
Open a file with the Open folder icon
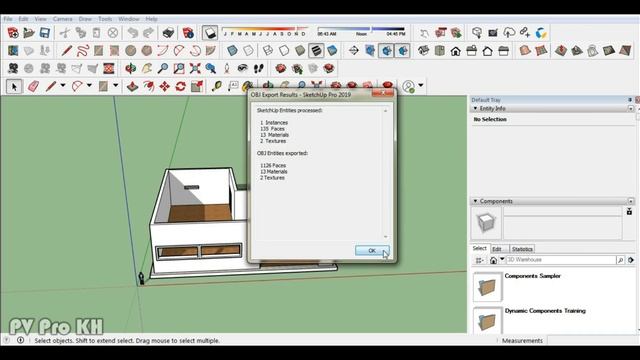(x=29, y=33)
